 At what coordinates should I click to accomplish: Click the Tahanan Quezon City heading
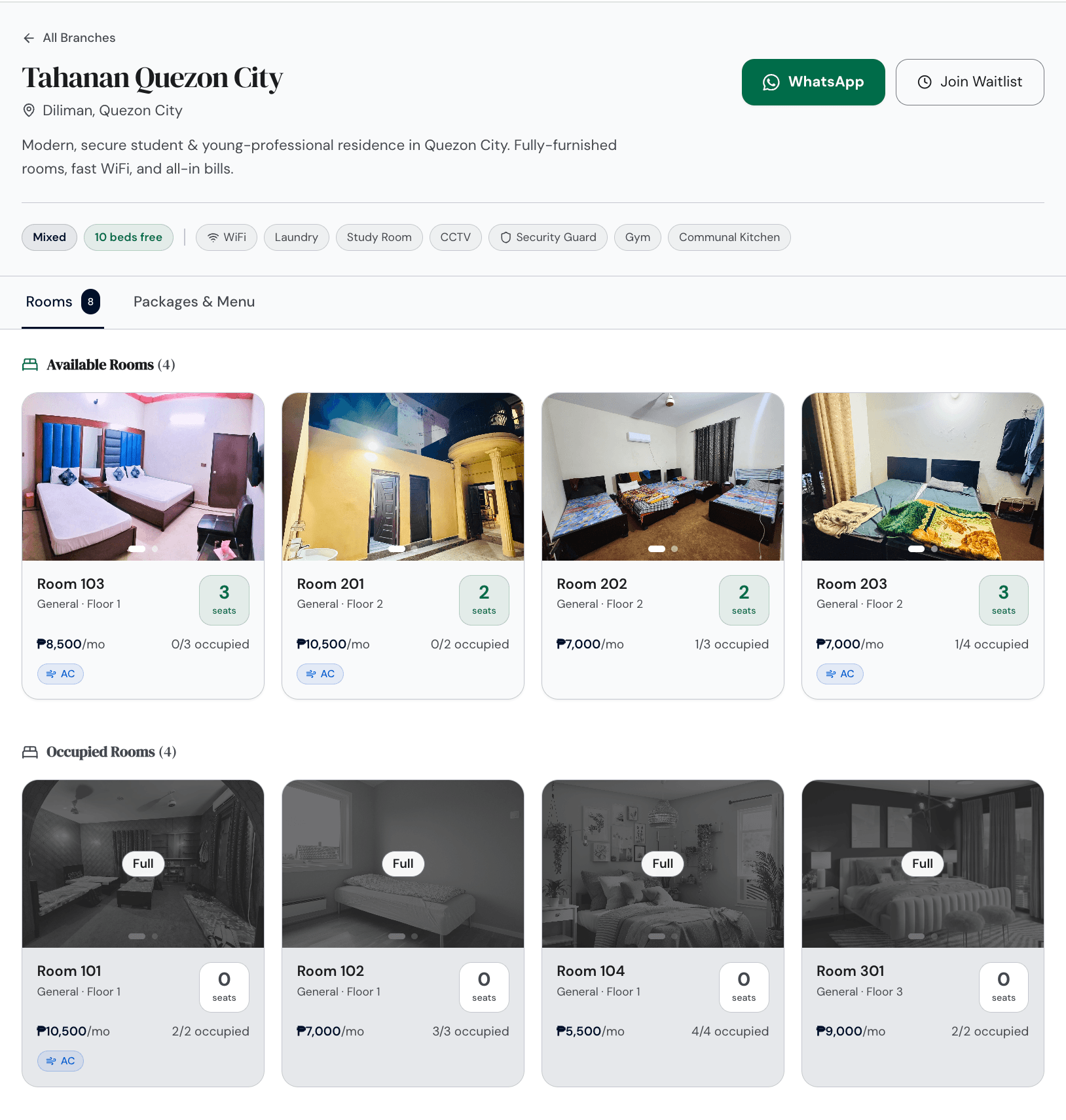(153, 78)
